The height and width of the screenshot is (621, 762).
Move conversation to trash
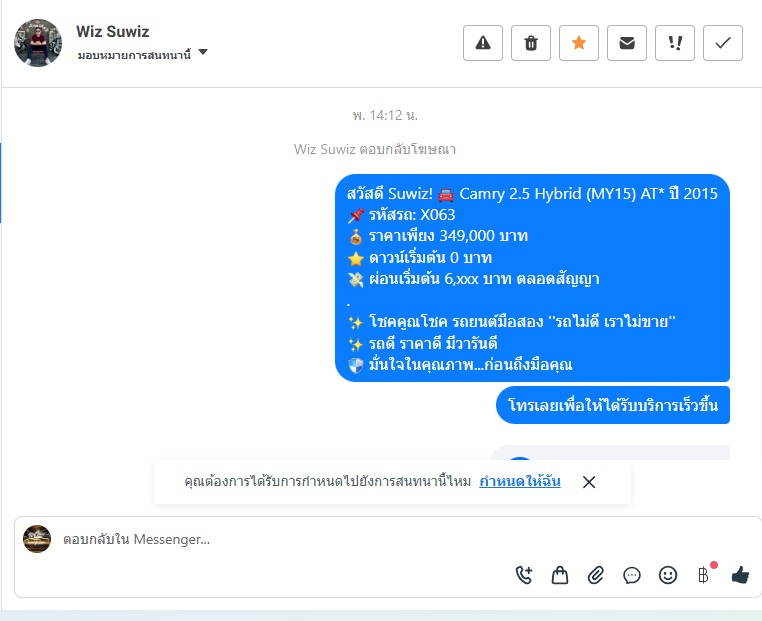click(531, 43)
